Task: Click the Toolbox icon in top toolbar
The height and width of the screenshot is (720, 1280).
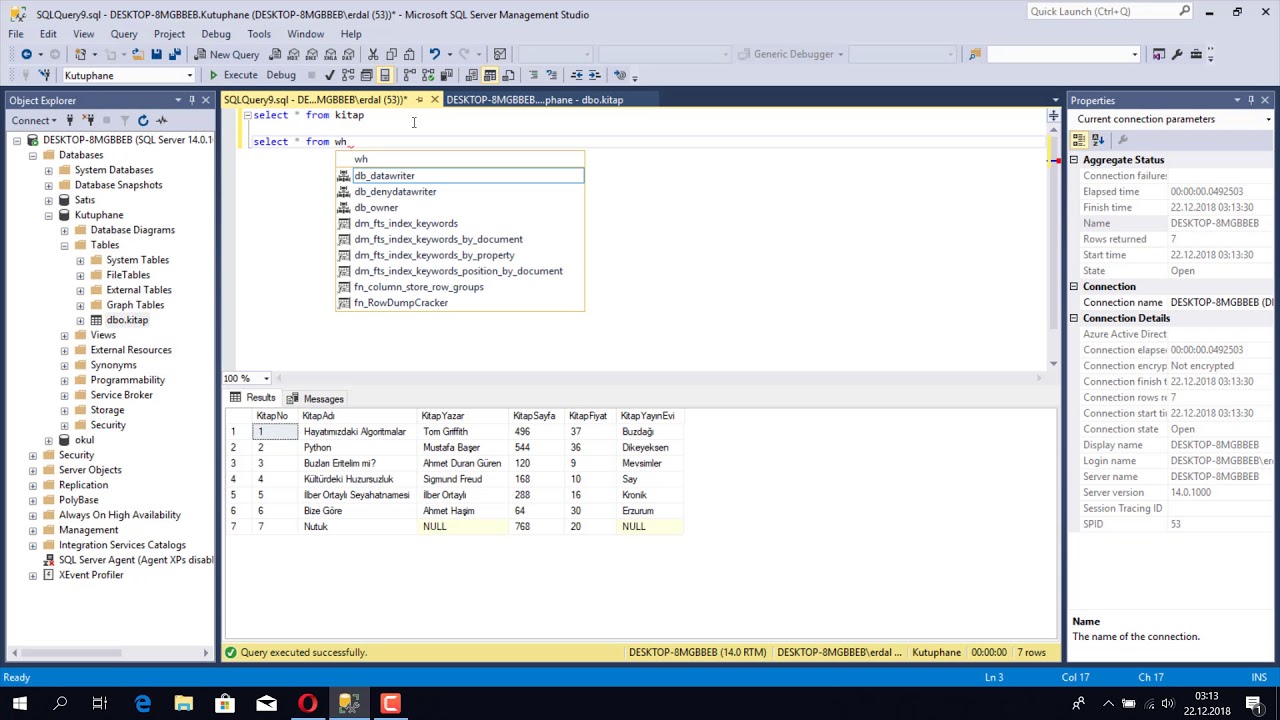Action: [1195, 54]
